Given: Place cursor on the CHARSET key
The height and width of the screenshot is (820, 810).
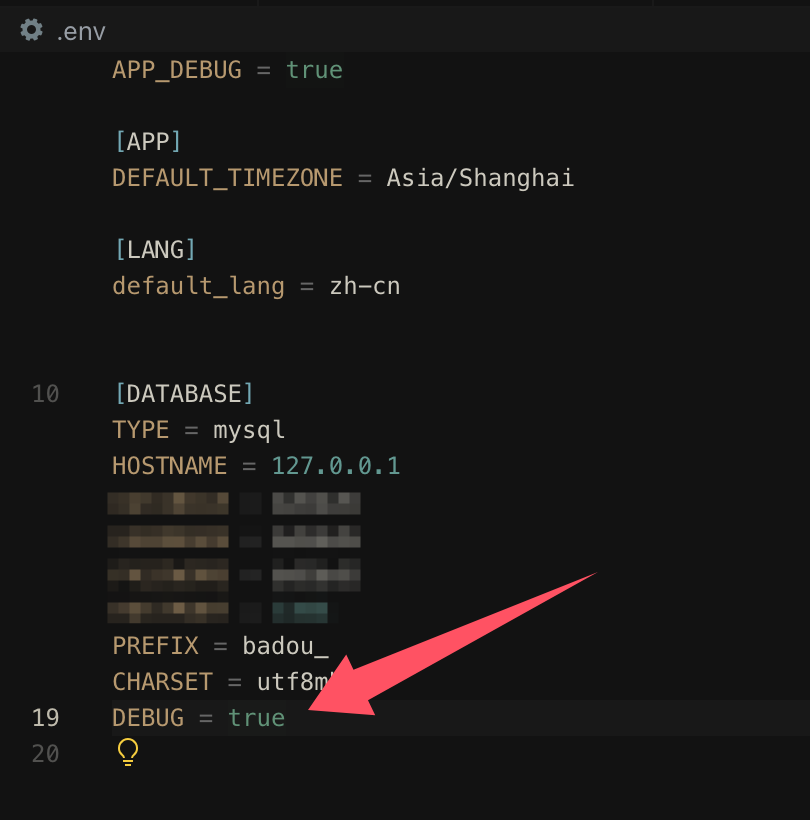Looking at the screenshot, I should coord(162,681).
